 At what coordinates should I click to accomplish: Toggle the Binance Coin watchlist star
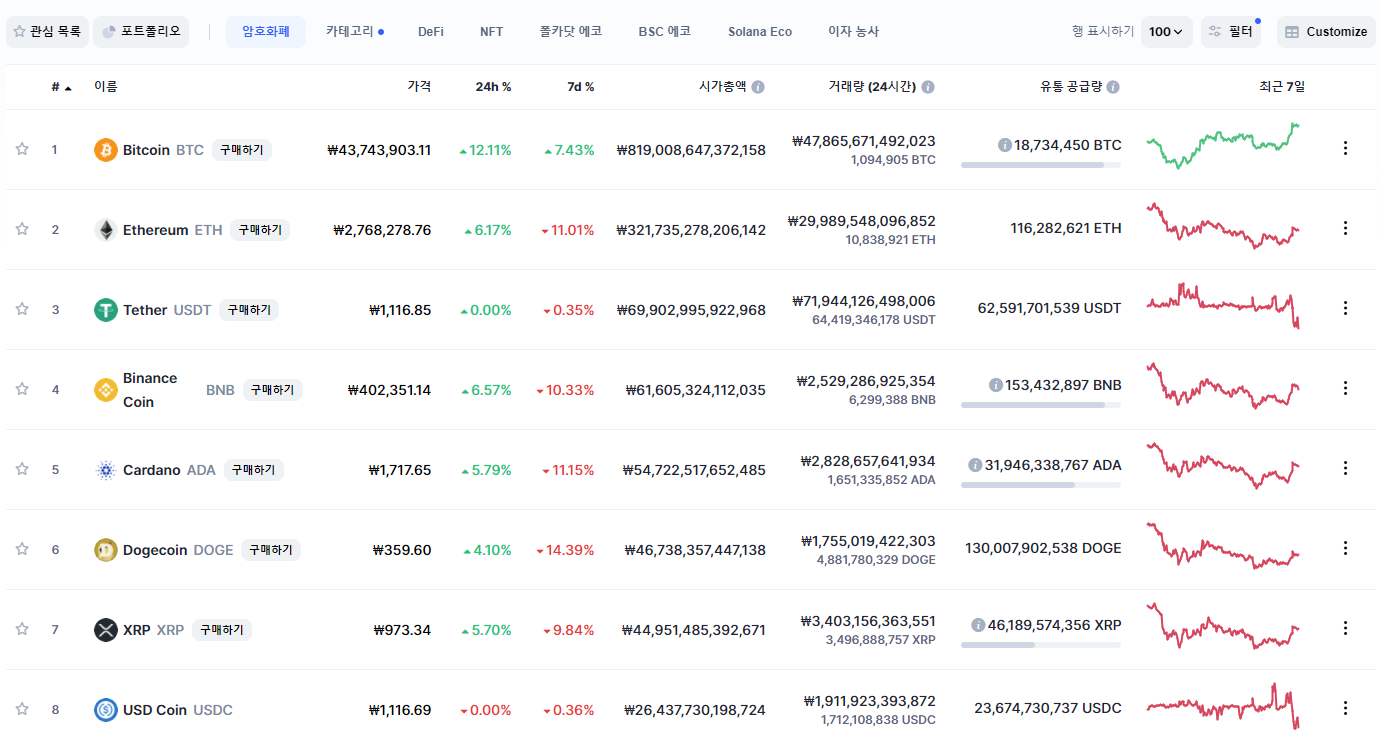[x=22, y=389]
